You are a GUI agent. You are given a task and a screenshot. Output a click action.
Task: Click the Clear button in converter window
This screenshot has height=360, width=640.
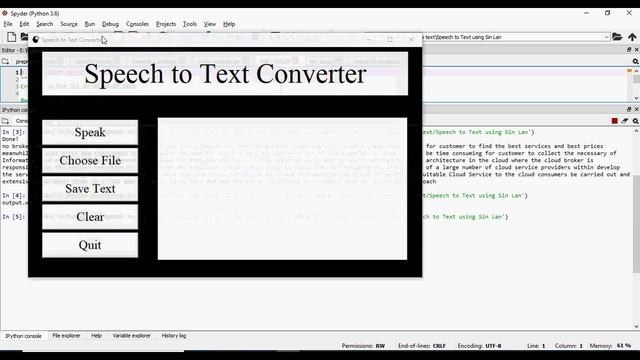[90, 217]
